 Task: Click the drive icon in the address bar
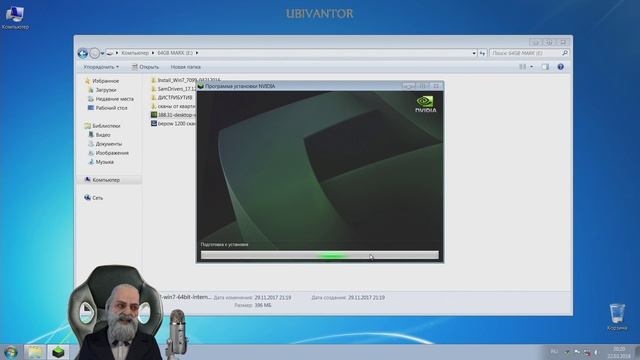click(x=109, y=53)
